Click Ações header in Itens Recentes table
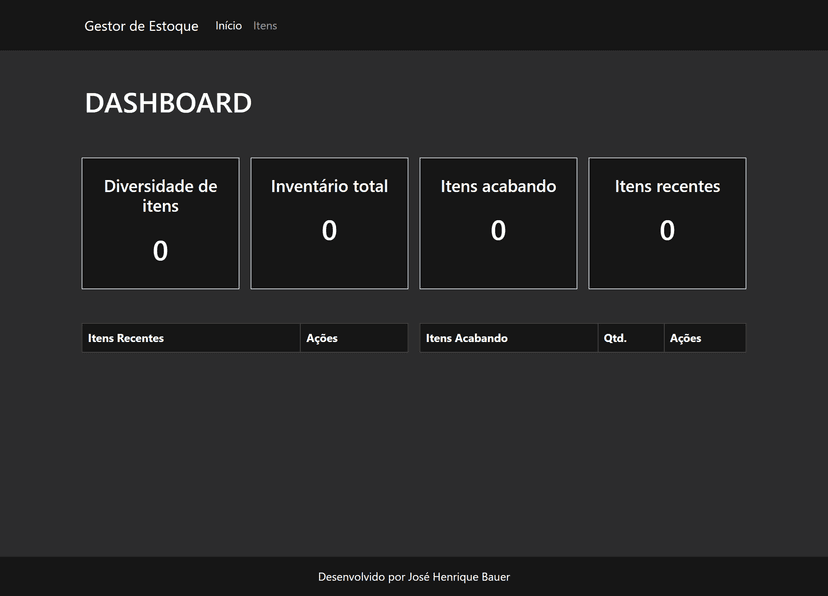This screenshot has height=596, width=828. tap(322, 338)
